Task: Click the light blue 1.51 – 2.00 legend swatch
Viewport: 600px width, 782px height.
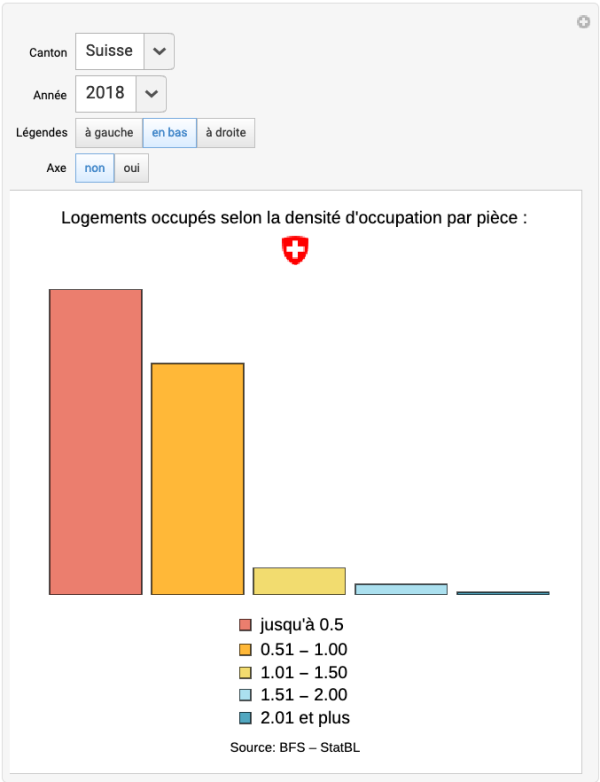Action: (x=245, y=695)
